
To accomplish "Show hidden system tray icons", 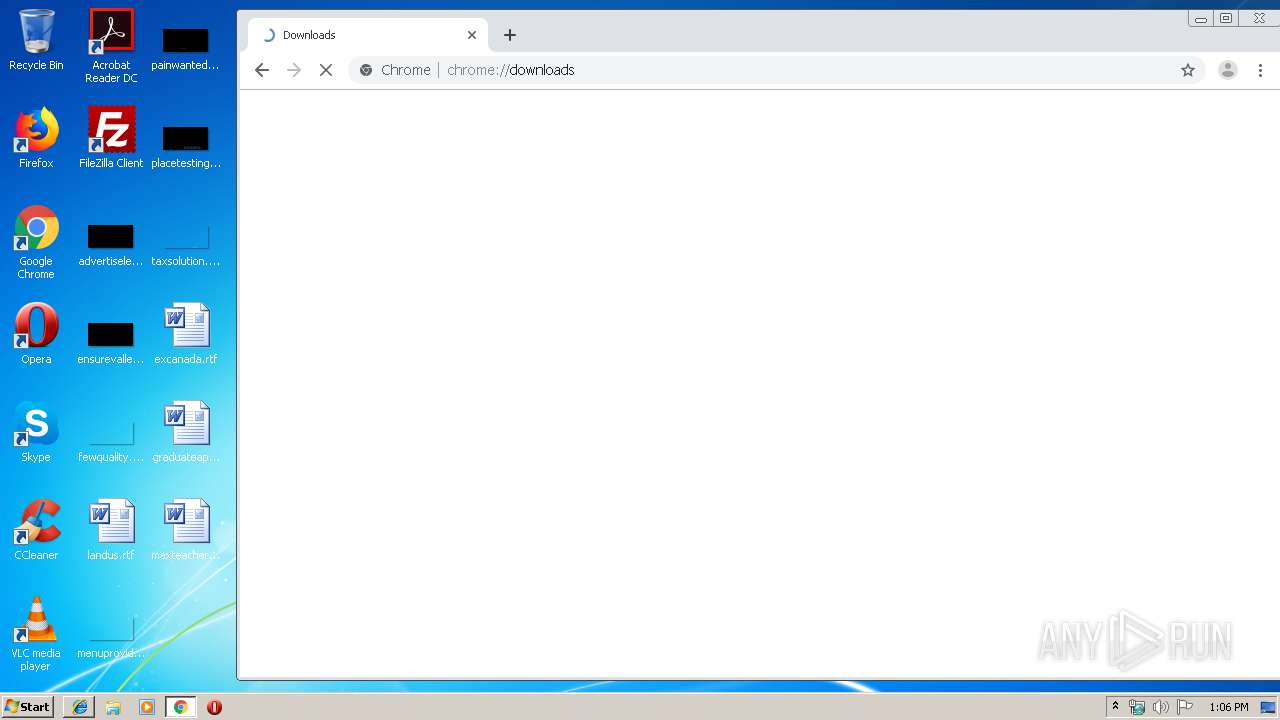I will click(1116, 707).
